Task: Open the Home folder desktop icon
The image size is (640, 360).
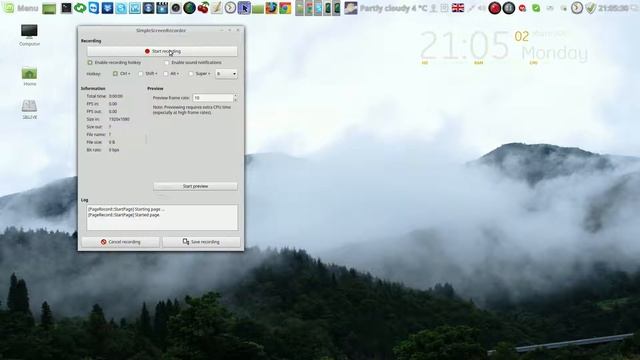Action: tap(29, 77)
